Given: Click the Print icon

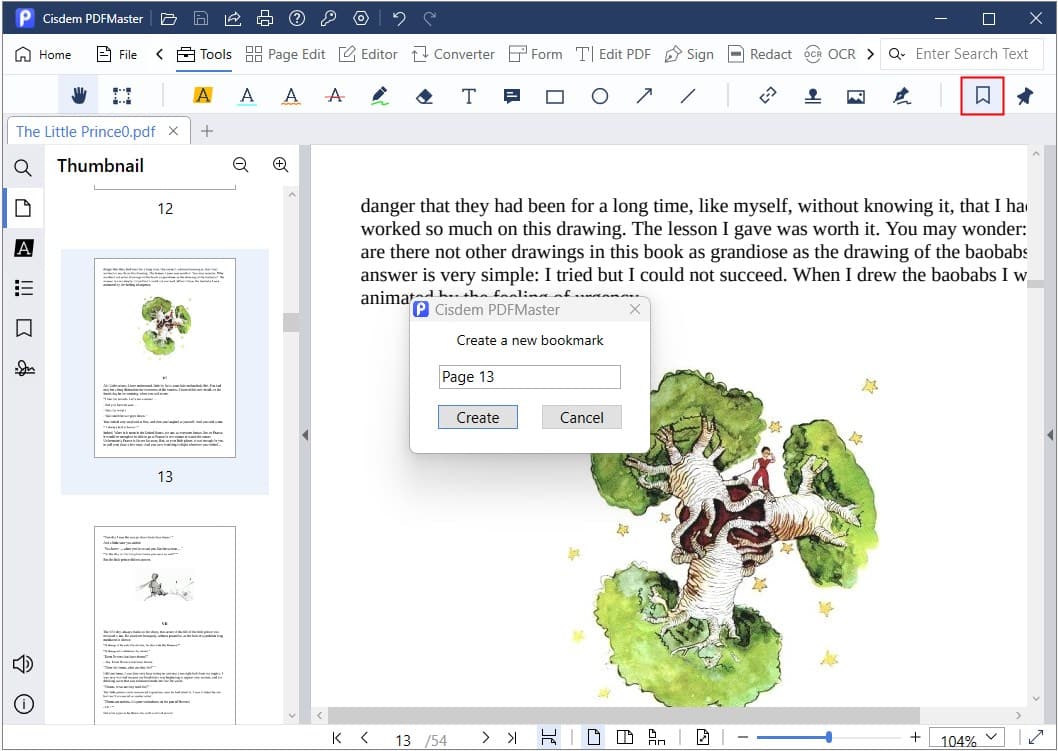Looking at the screenshot, I should tap(264, 18).
